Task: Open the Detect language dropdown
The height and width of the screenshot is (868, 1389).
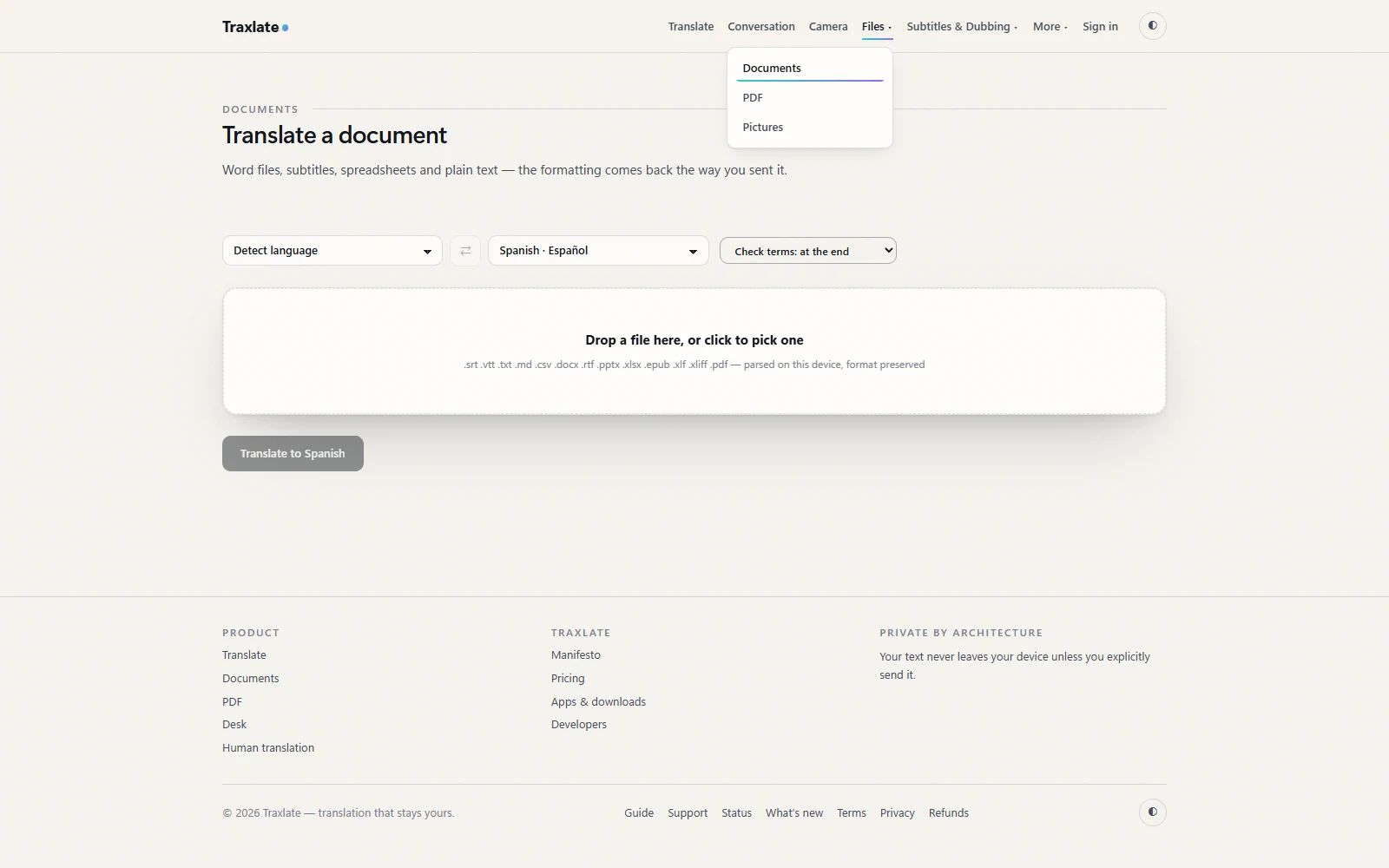Action: click(x=332, y=251)
